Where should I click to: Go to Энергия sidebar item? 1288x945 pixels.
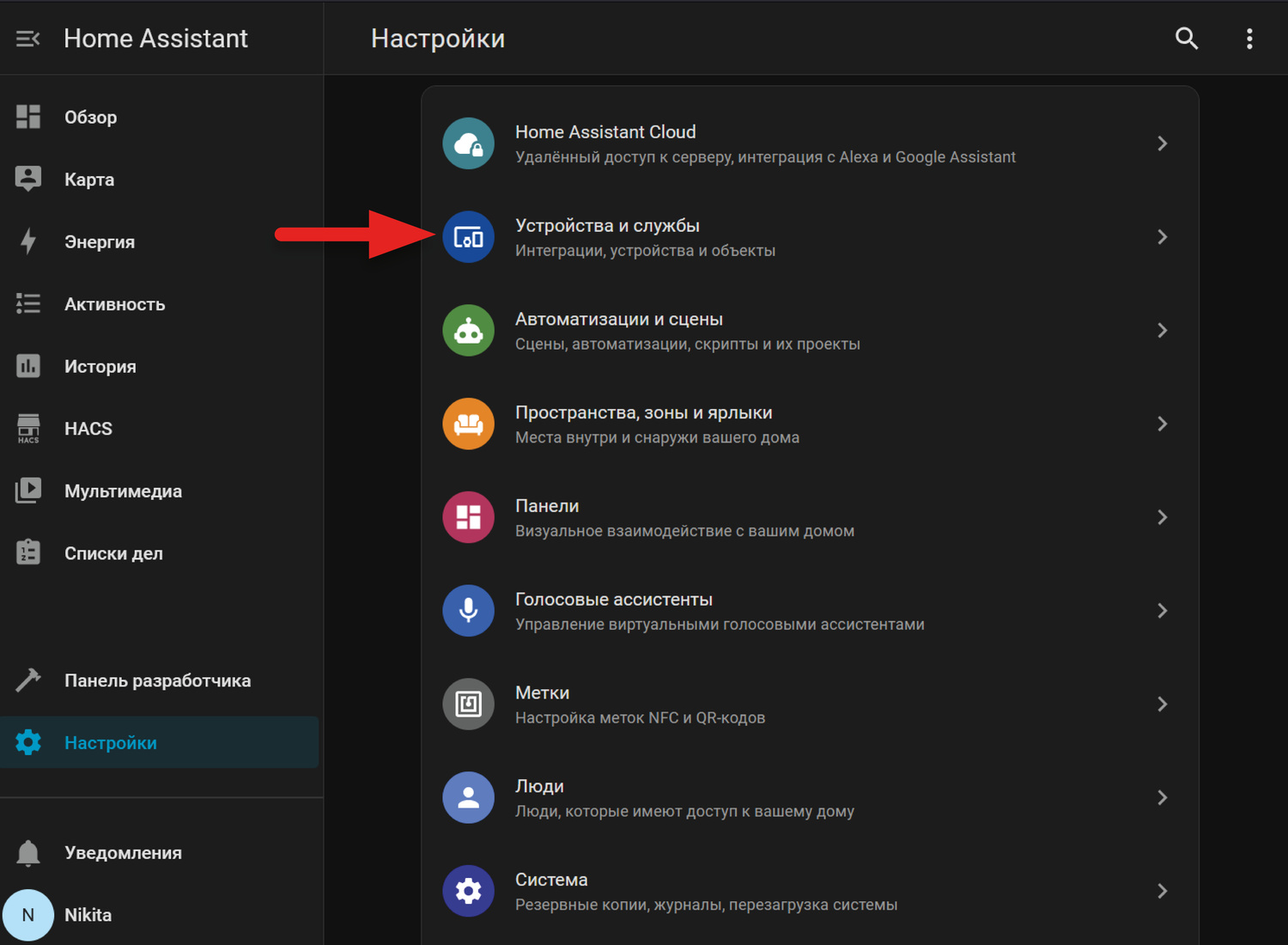99,242
